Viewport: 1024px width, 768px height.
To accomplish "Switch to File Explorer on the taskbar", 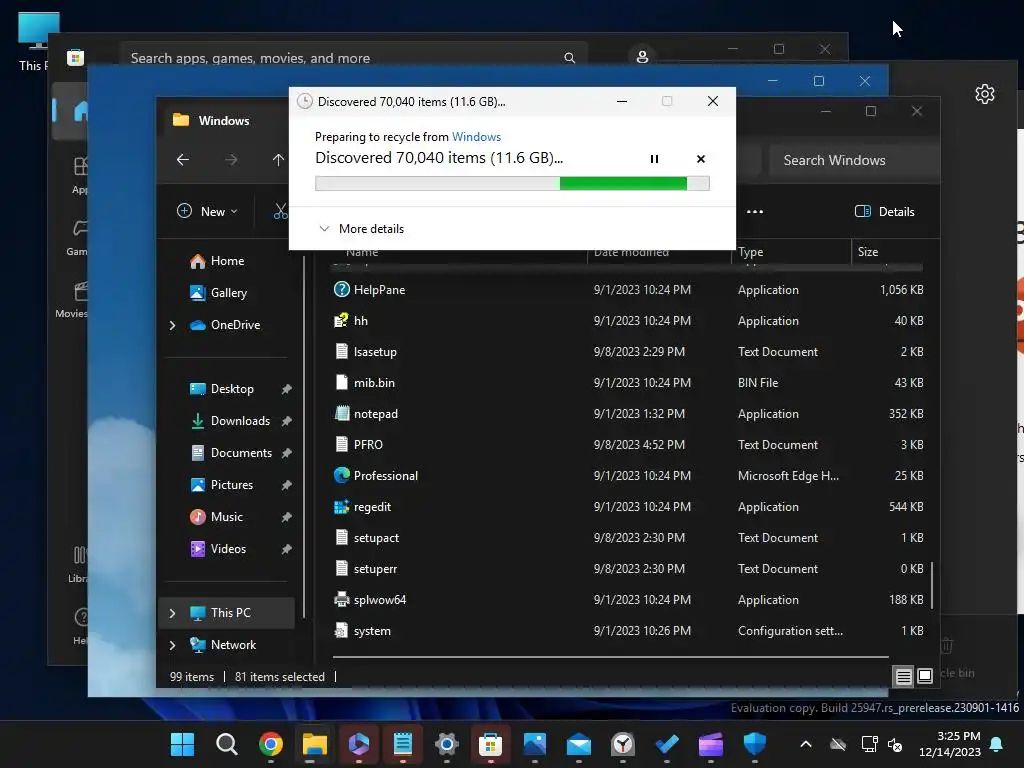I will (314, 744).
